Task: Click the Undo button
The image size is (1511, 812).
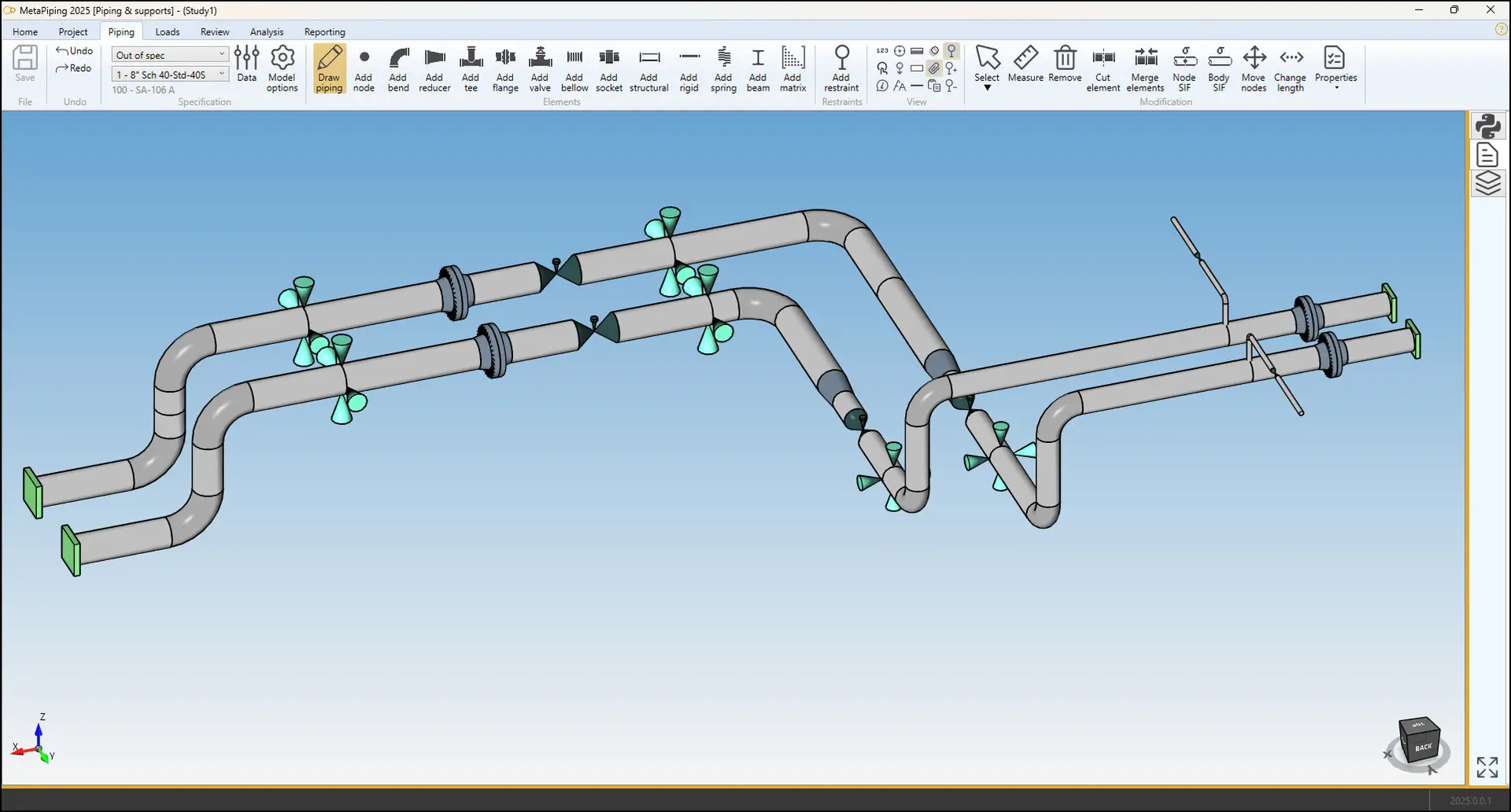Action: 75,51
